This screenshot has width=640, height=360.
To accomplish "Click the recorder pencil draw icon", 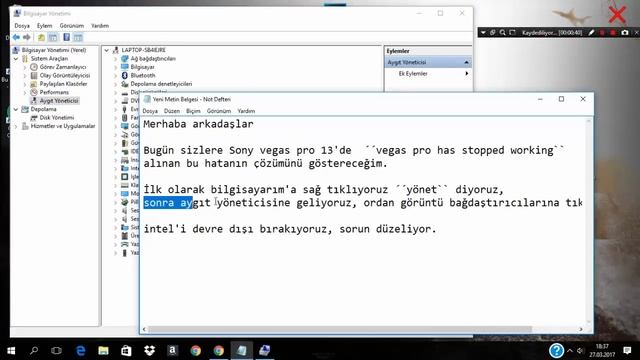I will [x=591, y=33].
